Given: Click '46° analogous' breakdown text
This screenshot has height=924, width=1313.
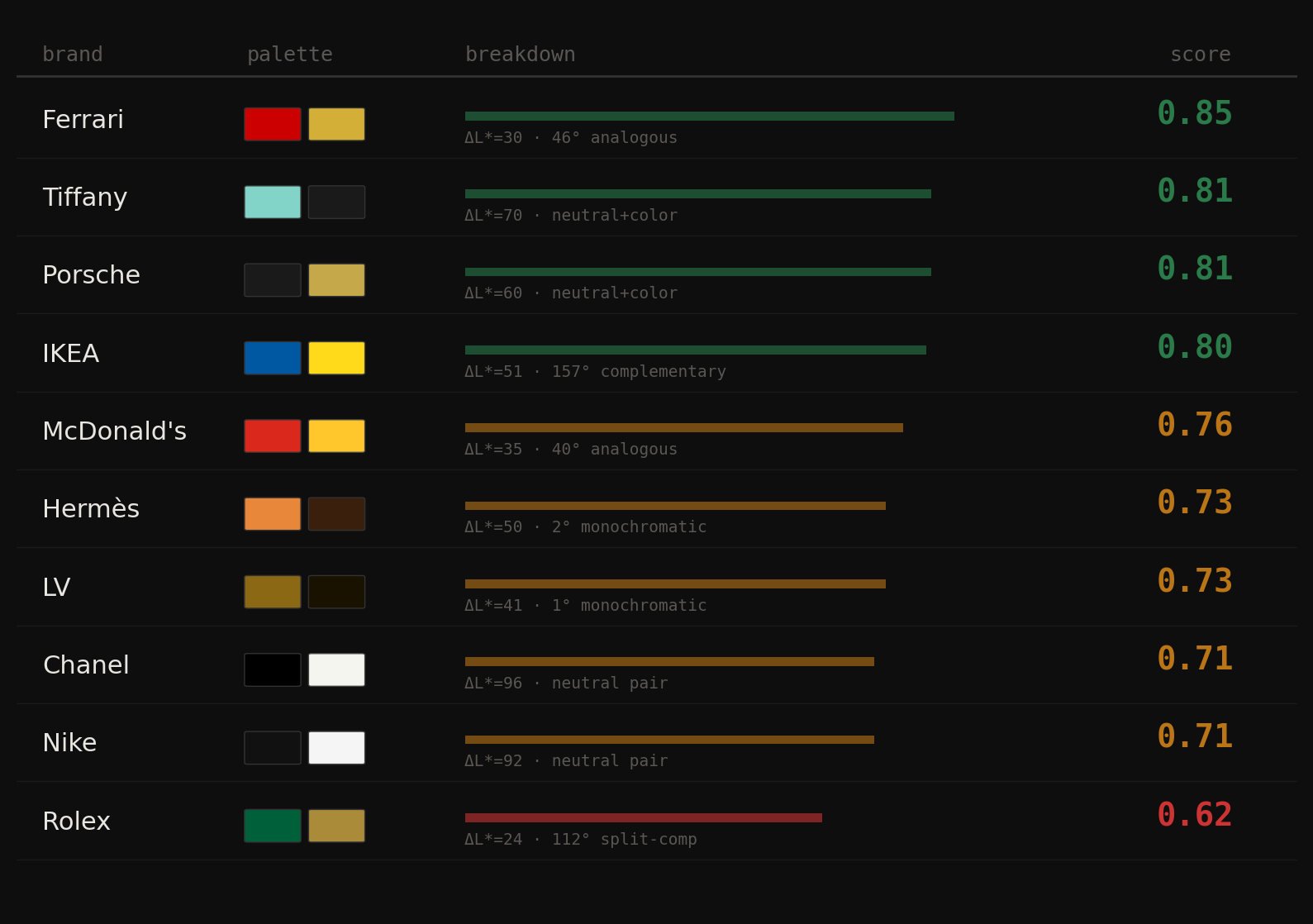Looking at the screenshot, I should [615, 138].
